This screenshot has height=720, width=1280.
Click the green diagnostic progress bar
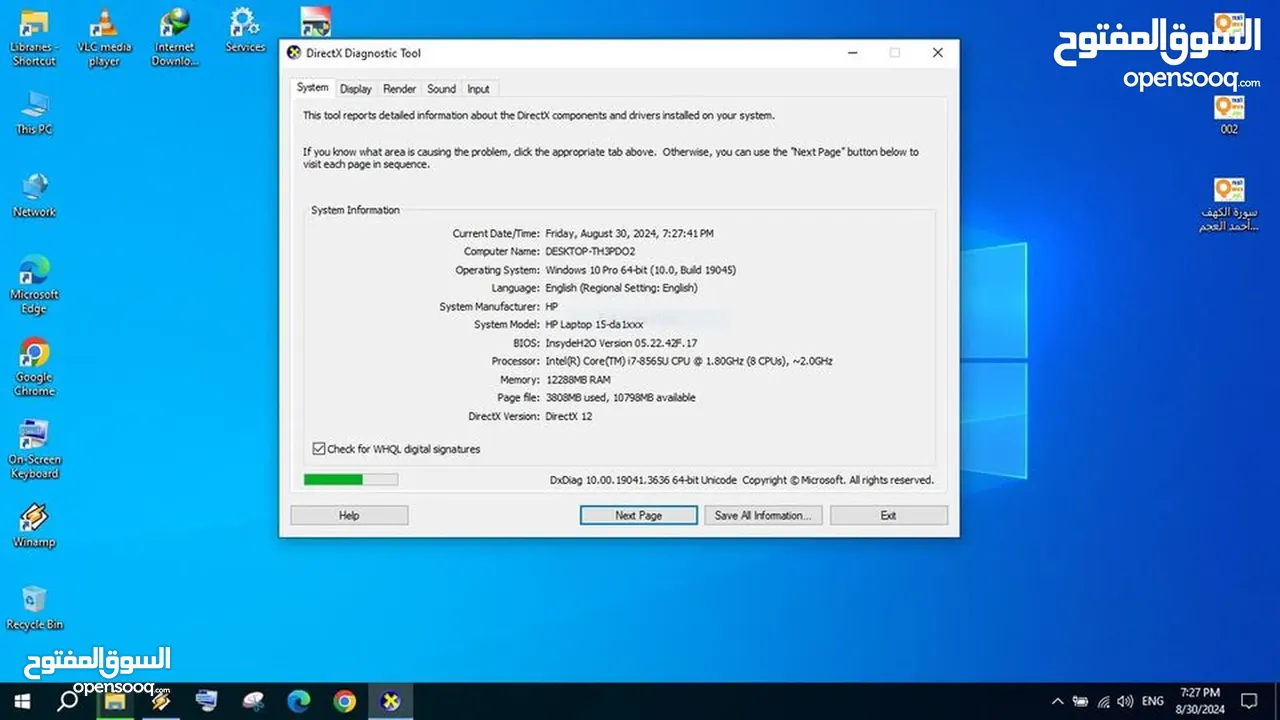[x=351, y=479]
